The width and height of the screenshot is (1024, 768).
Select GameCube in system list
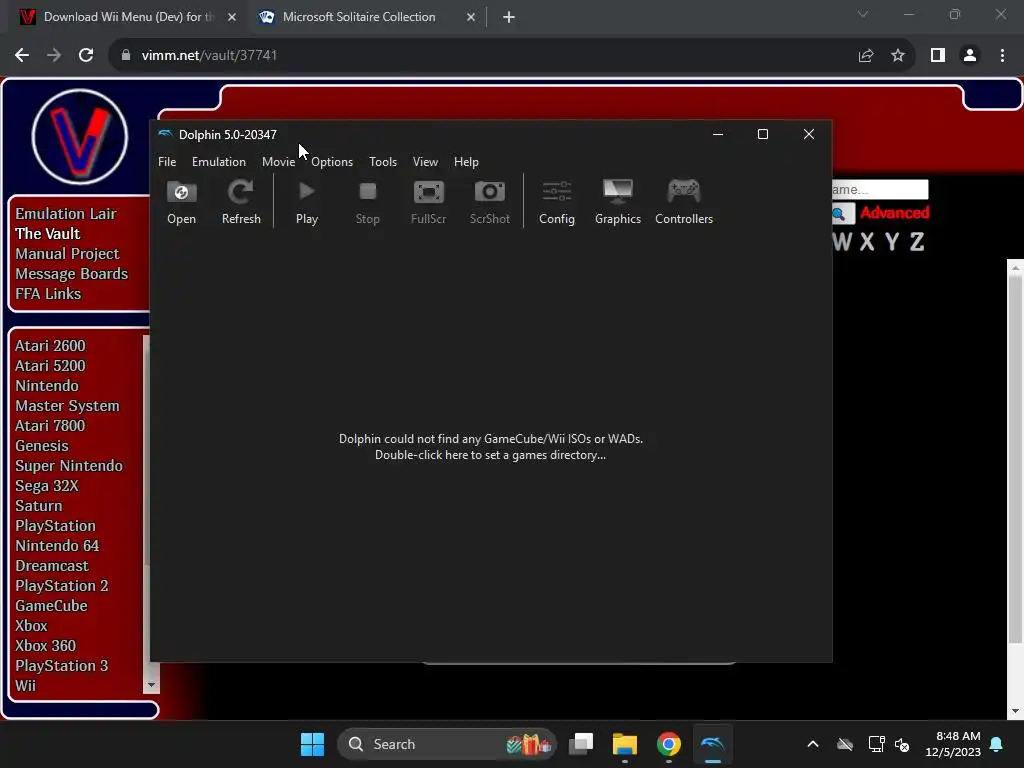51,606
